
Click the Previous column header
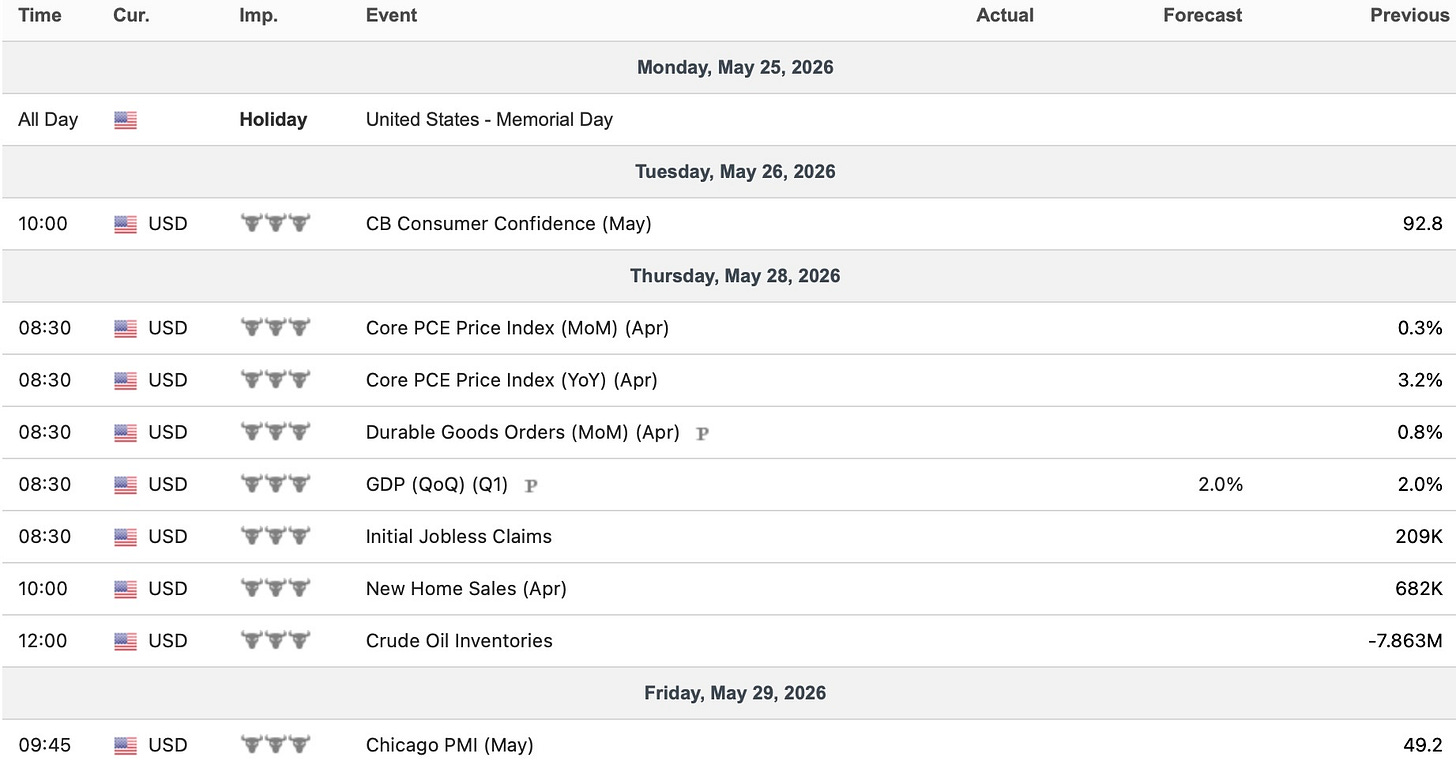coord(1407,16)
